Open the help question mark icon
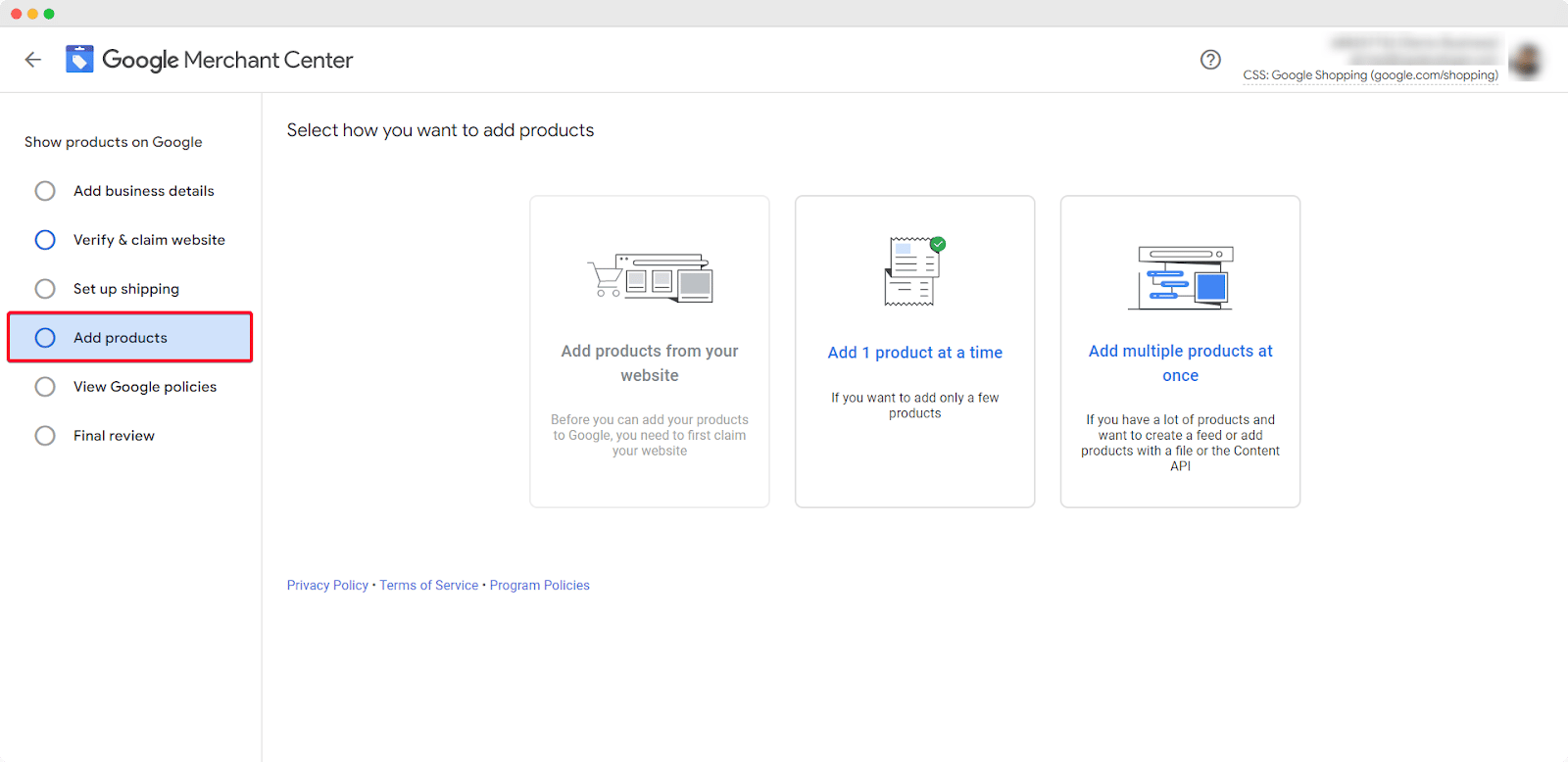This screenshot has height=762, width=1568. [1210, 60]
